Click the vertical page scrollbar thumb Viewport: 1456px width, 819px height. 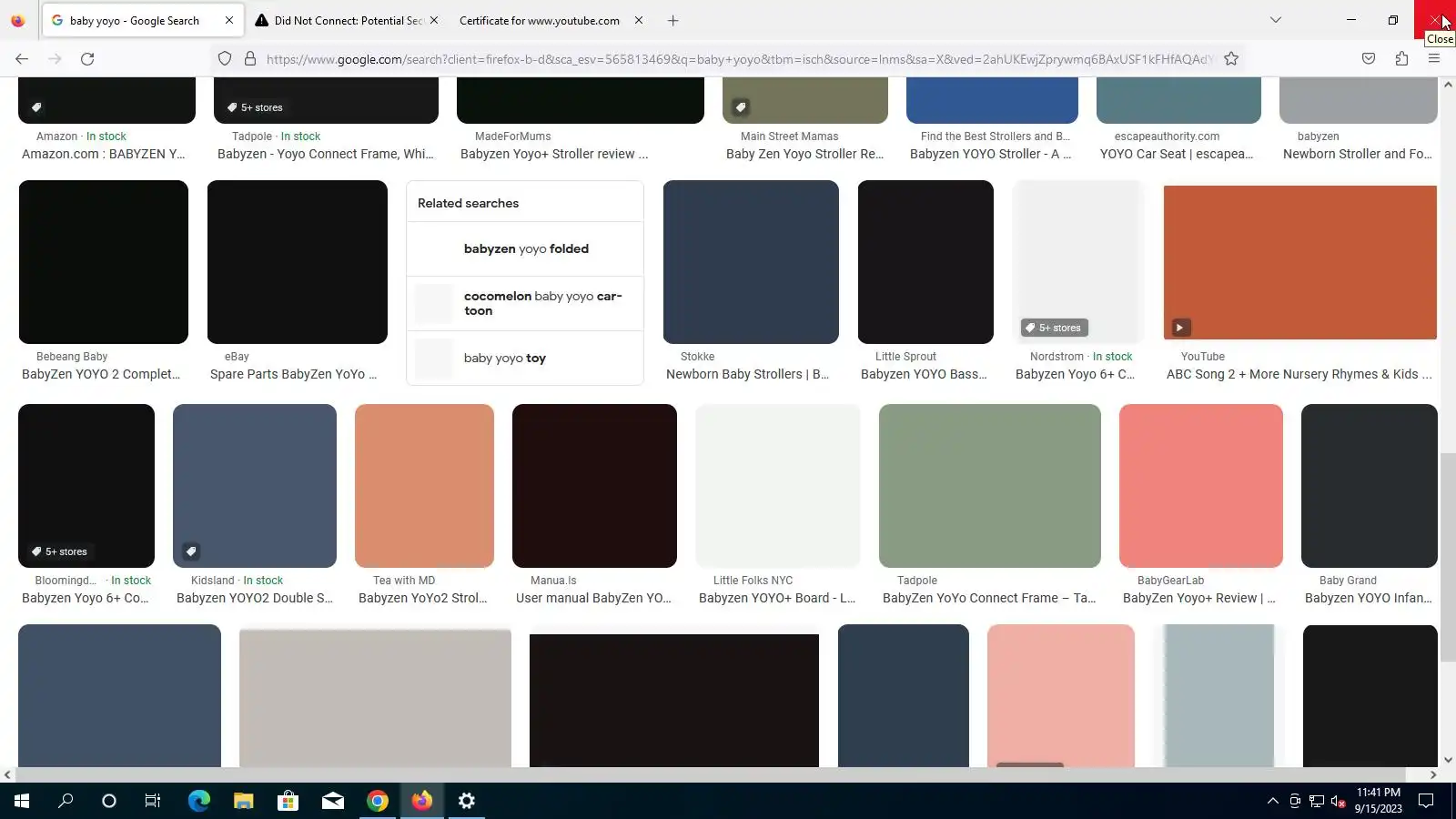click(x=1447, y=557)
